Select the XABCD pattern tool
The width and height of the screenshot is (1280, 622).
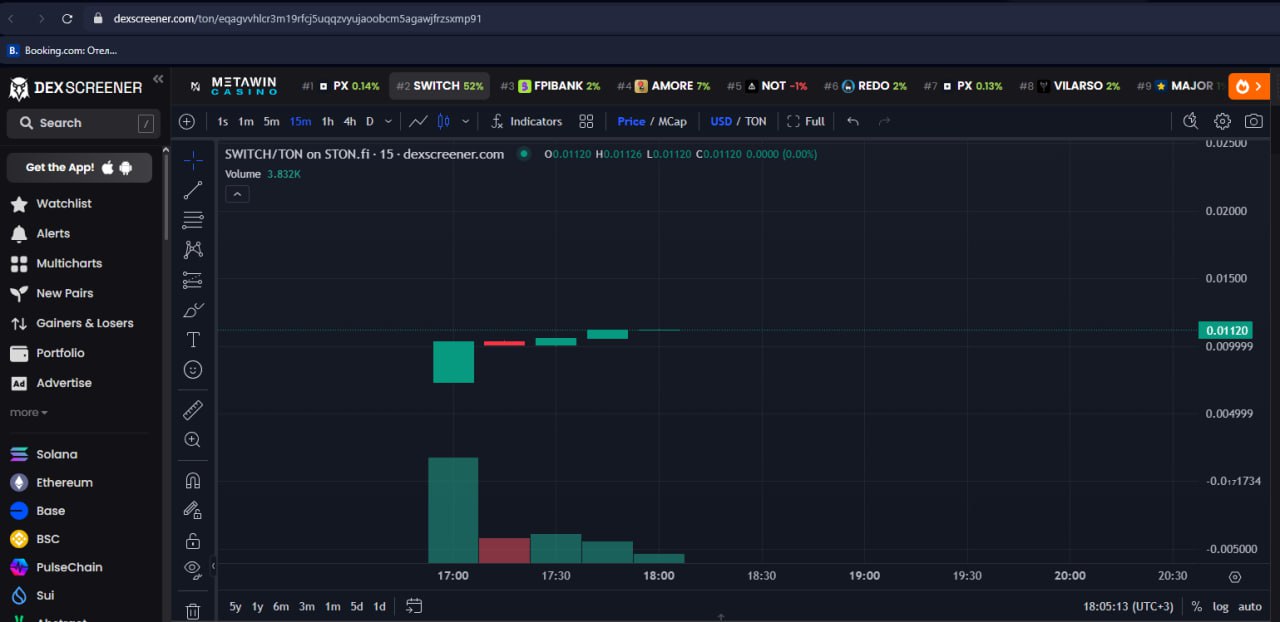coord(193,250)
